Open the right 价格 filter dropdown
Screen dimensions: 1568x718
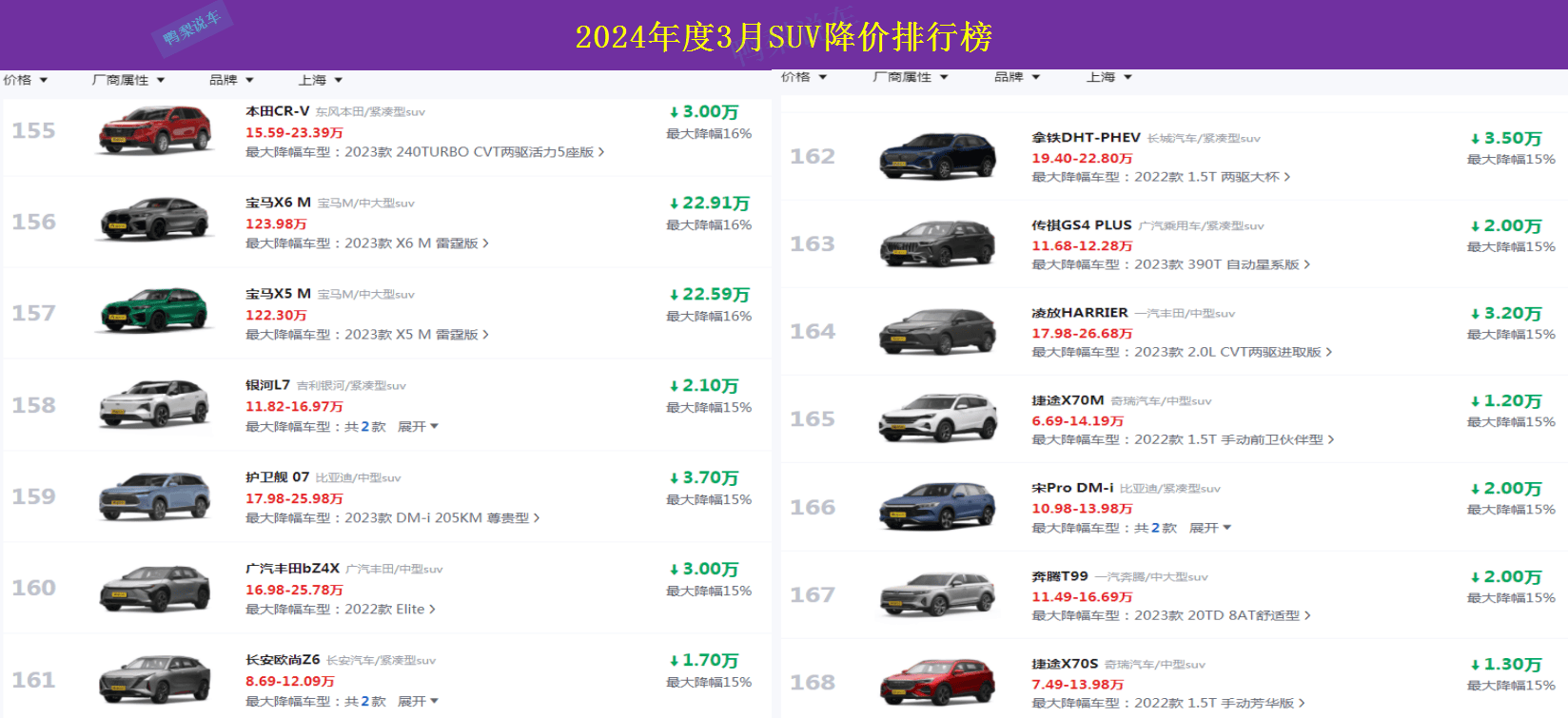click(x=804, y=77)
